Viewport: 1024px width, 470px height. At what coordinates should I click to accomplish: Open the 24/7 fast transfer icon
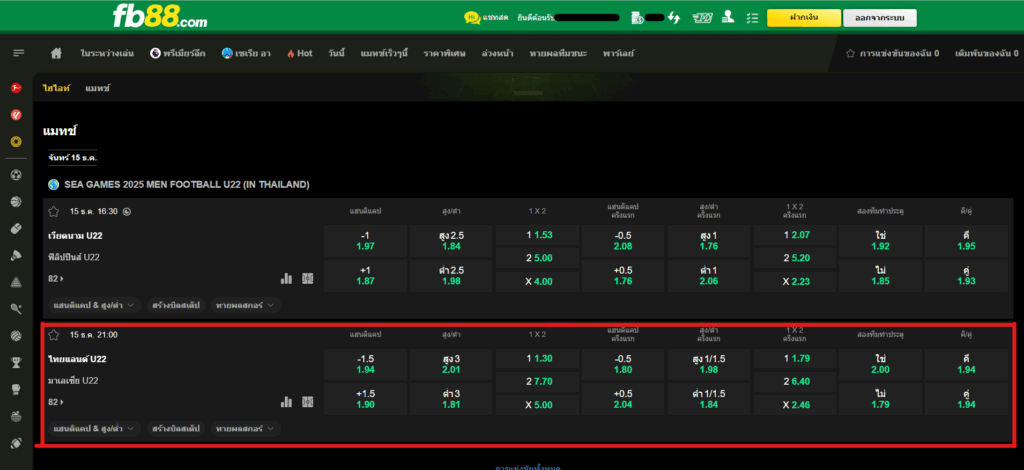(x=702, y=18)
